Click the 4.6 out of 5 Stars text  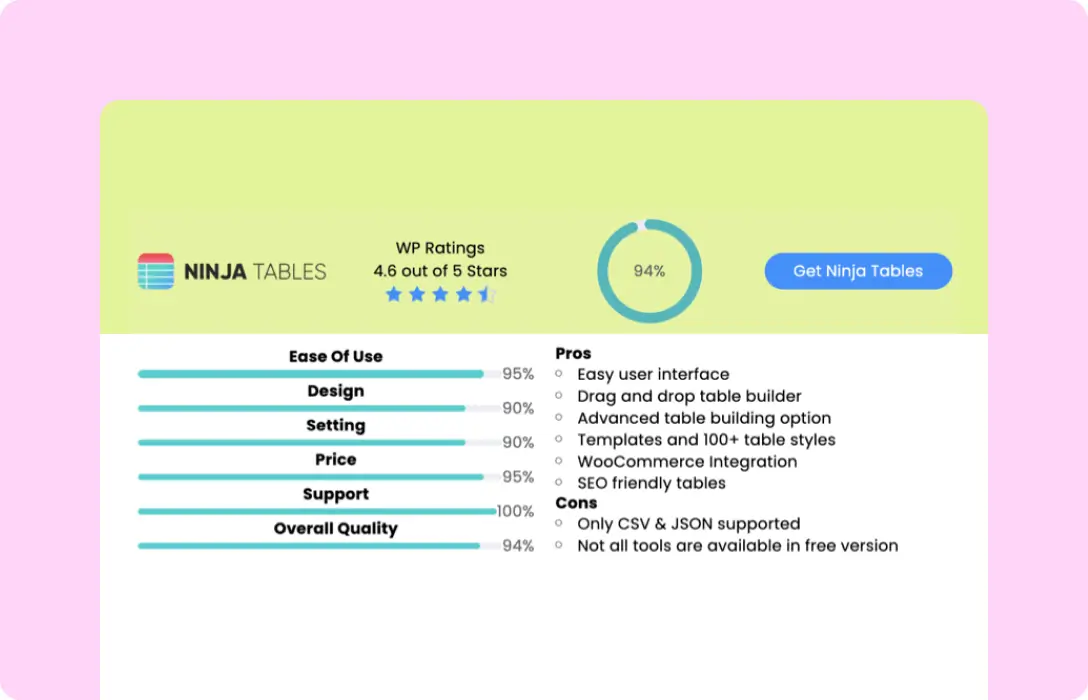coord(440,271)
